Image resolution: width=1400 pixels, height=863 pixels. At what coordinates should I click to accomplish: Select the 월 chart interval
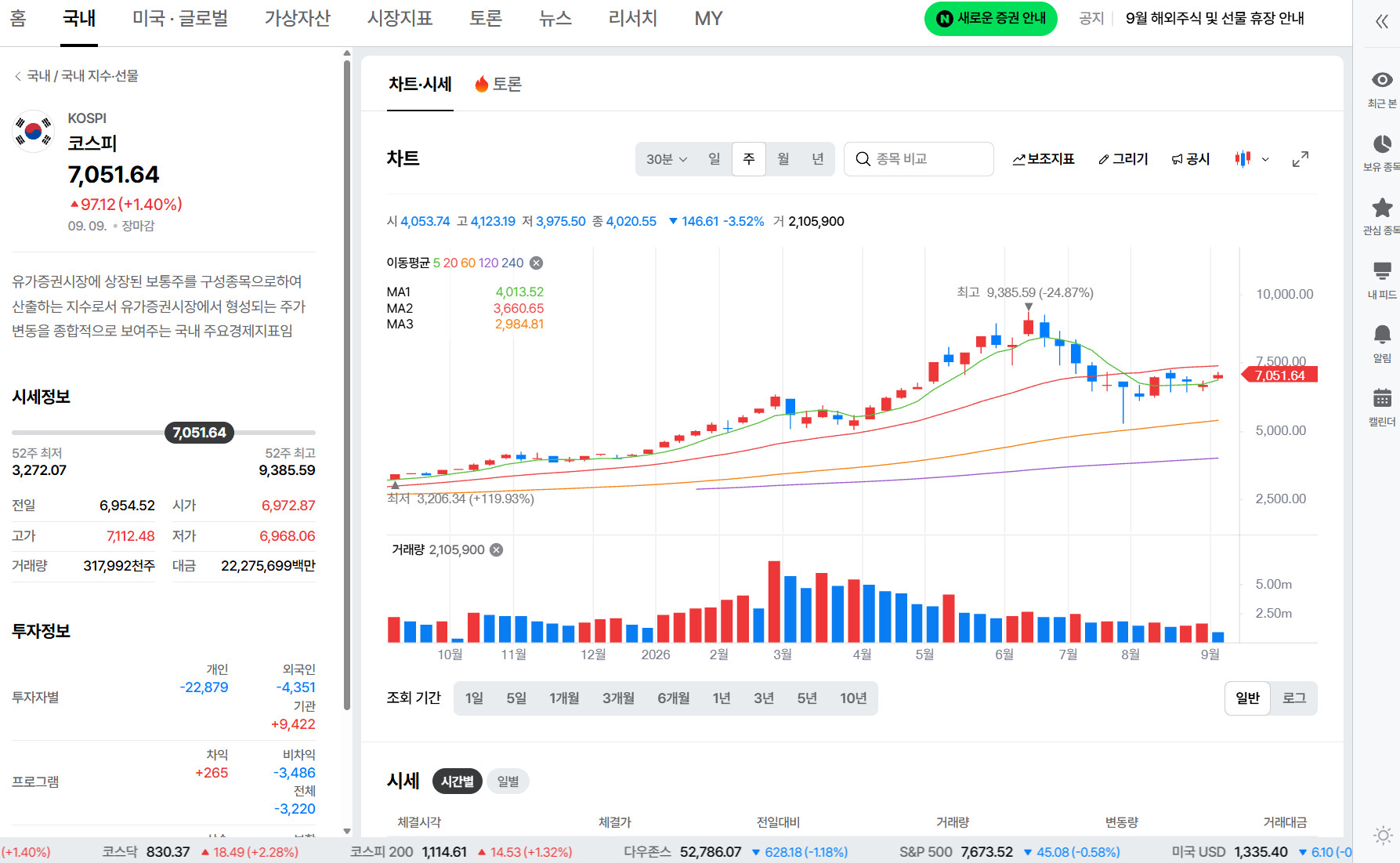point(783,159)
